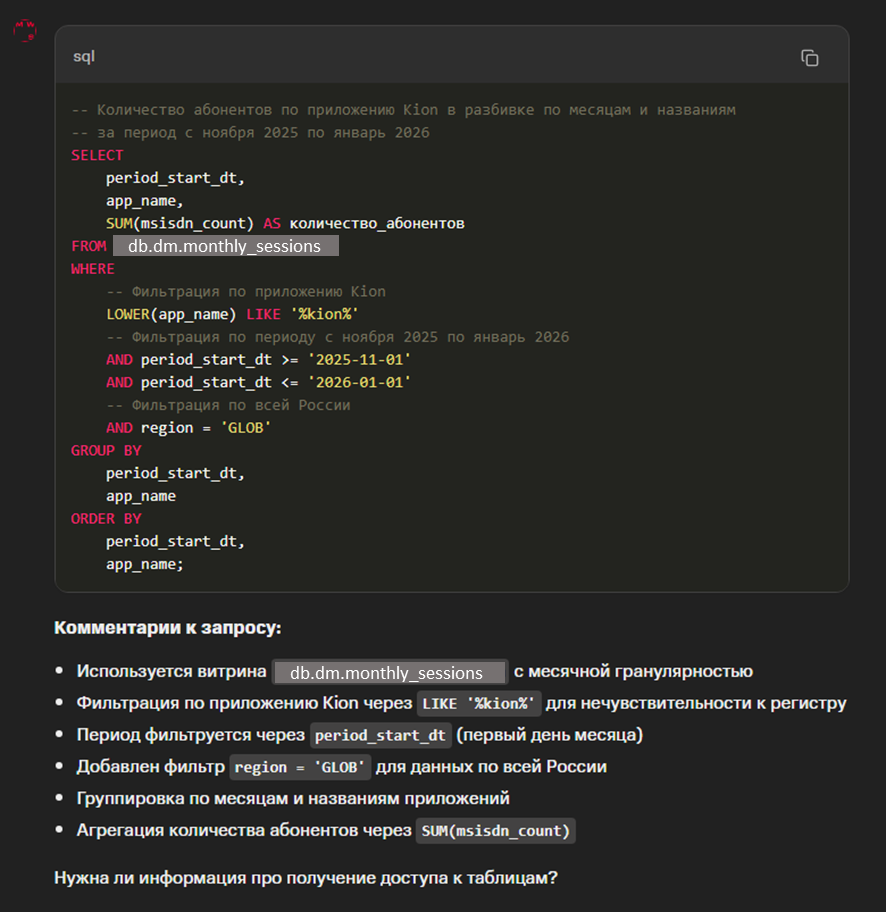Click the GROUP BY keyword
The width and height of the screenshot is (886, 912).
[x=106, y=450]
